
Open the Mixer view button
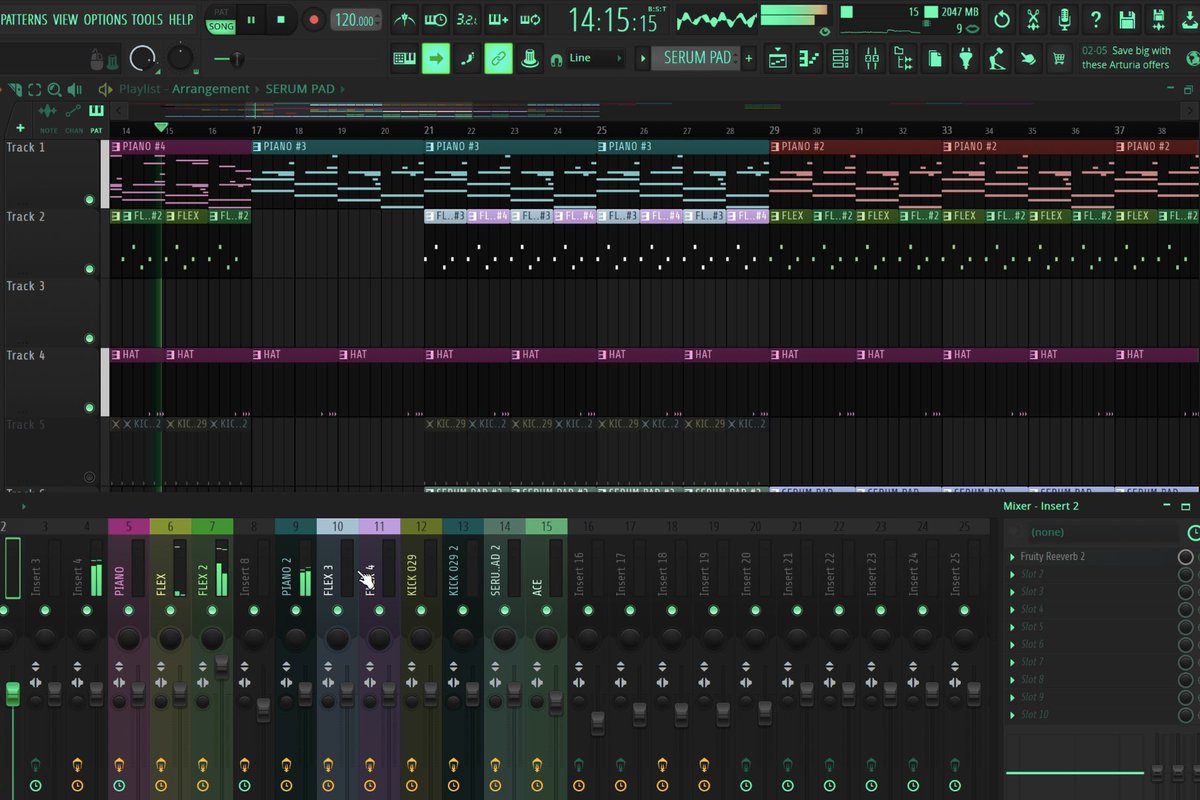871,59
